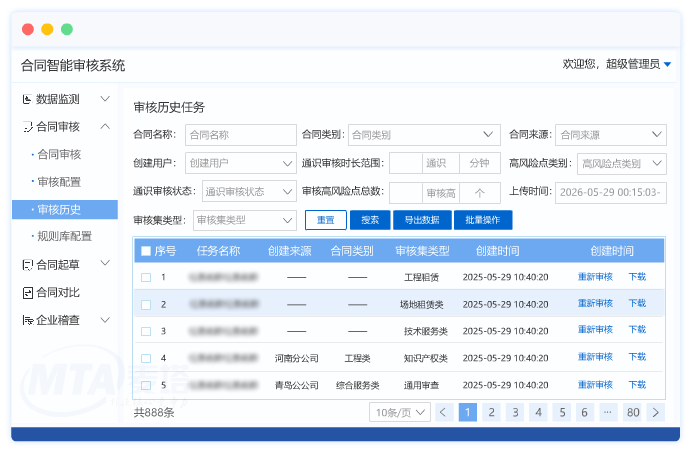
Task: Go to page 80
Action: 633,412
